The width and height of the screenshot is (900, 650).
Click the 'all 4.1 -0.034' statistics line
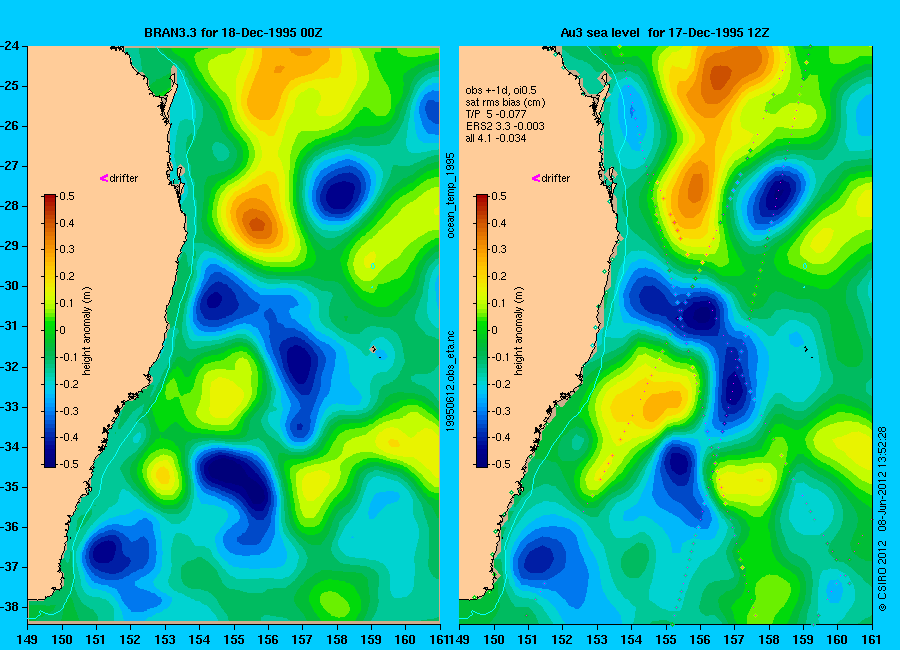click(x=496, y=138)
